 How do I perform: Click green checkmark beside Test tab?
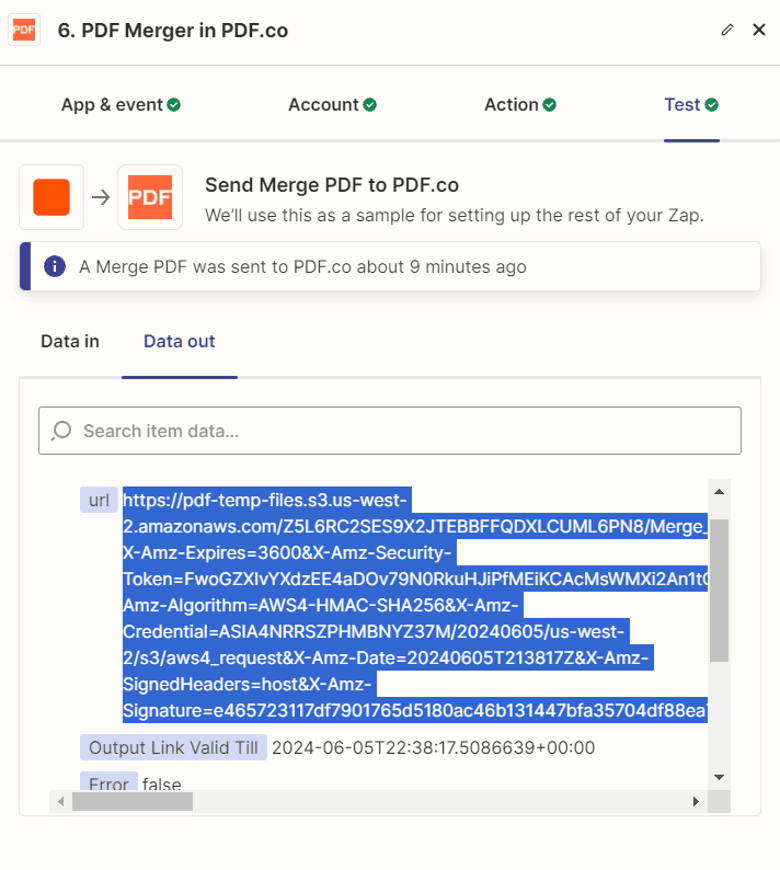(x=711, y=105)
